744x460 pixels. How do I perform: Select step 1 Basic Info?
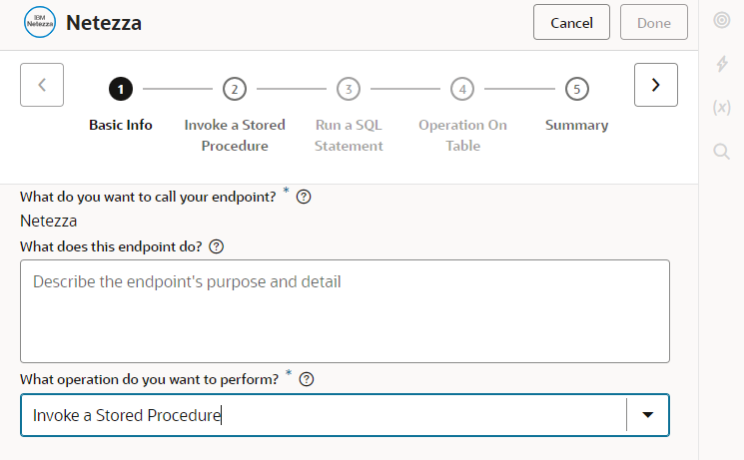click(120, 89)
